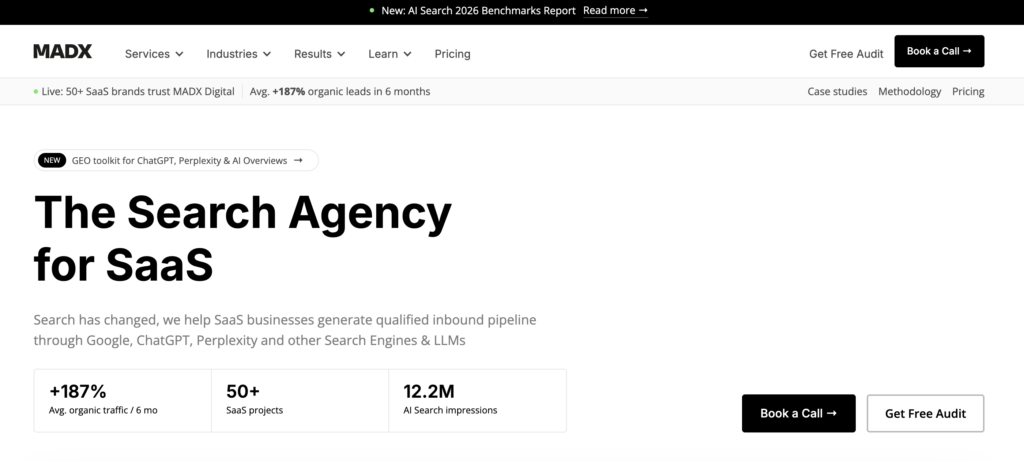Click the hero Book a Call button
Viewport: 1024px width, 461px height.
click(x=798, y=413)
